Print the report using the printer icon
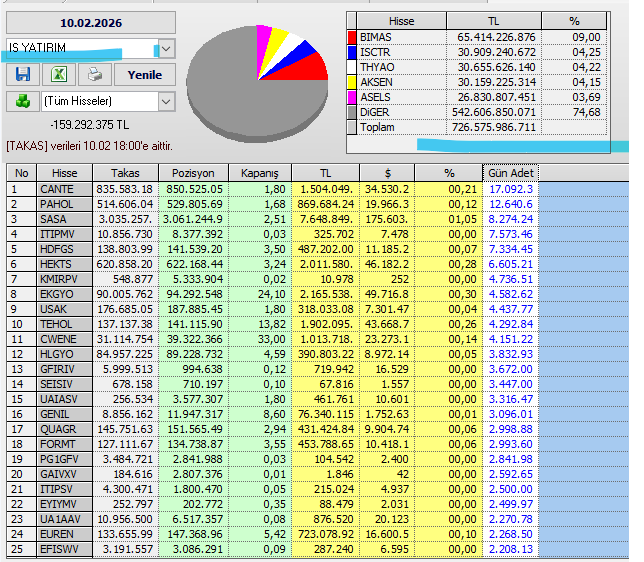This screenshot has height=562, width=644. pos(95,74)
